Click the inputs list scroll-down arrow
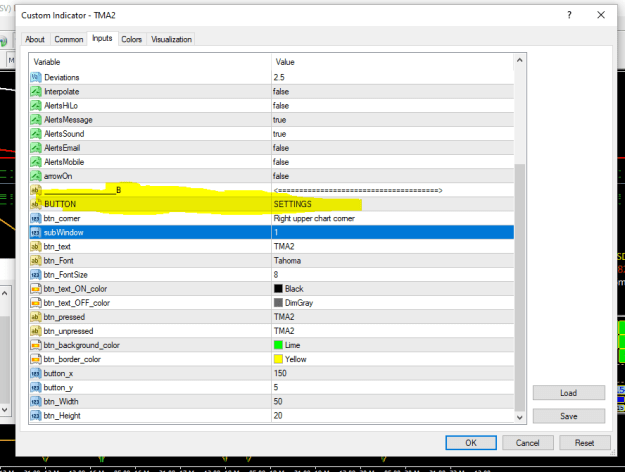Viewport: 625px width, 472px height. 519,417
